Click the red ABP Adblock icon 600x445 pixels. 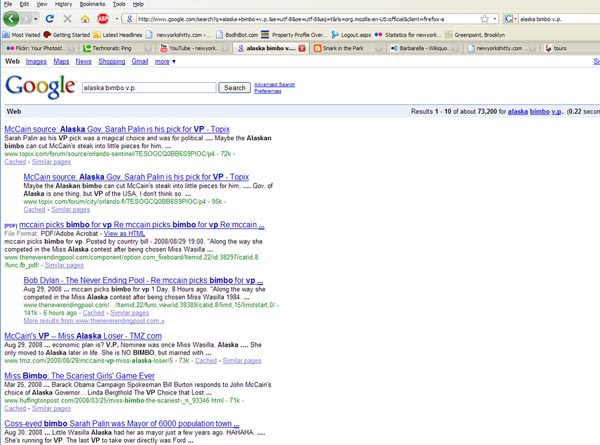pos(101,19)
